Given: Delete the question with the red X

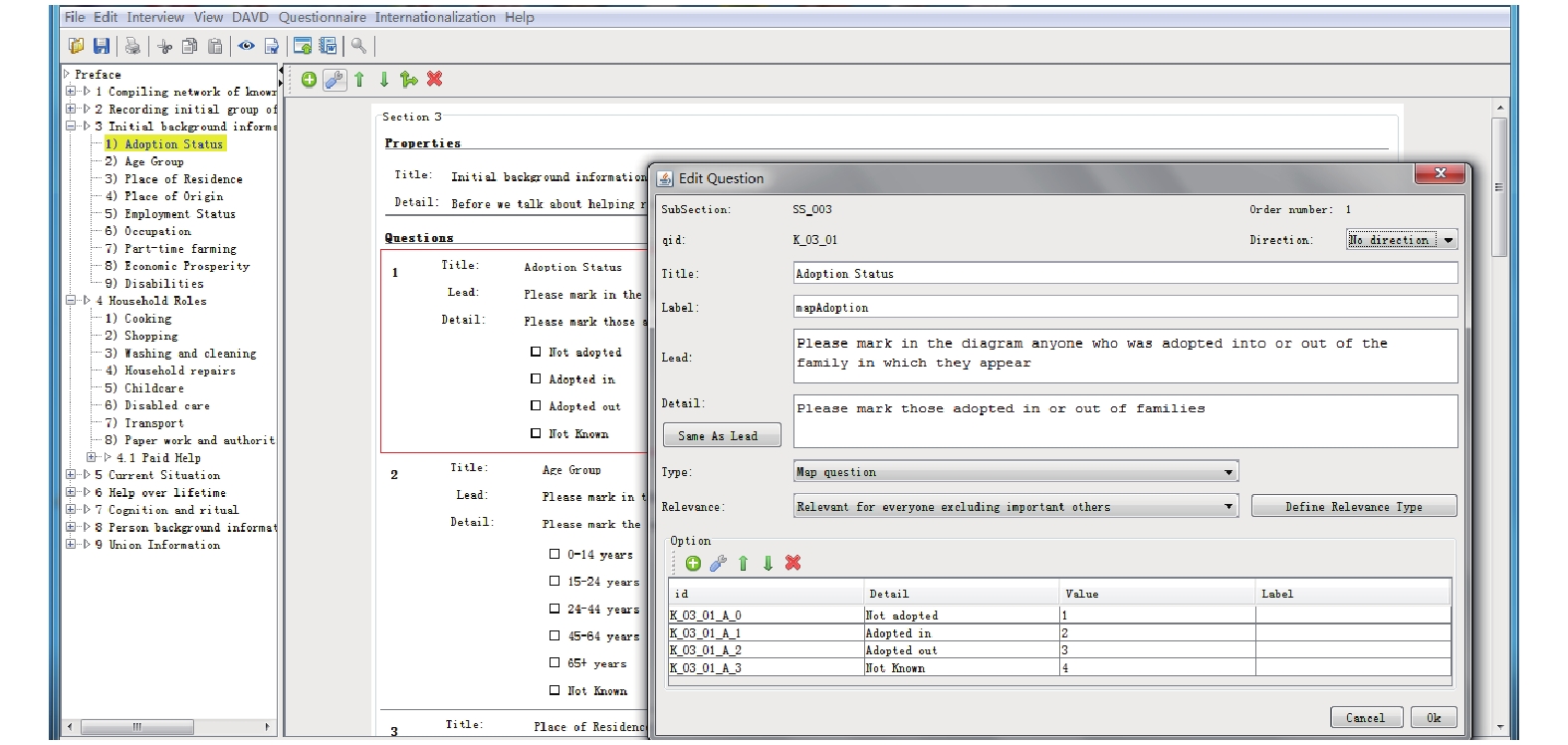Looking at the screenshot, I should pyautogui.click(x=434, y=79).
